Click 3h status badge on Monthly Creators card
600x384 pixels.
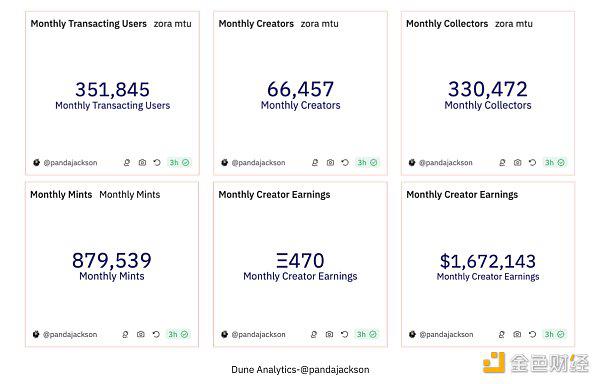367,163
